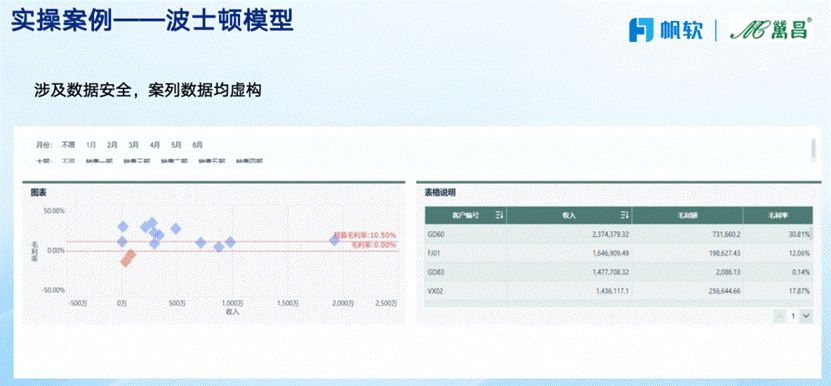Viewport: 831px width, 386px height.
Task: Go to next table page with down chevron
Action: pos(806,316)
